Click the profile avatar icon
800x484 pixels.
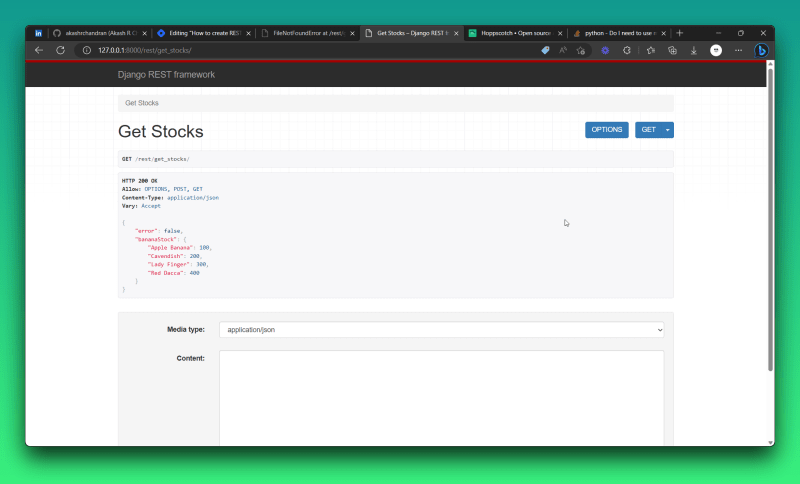(x=716, y=50)
